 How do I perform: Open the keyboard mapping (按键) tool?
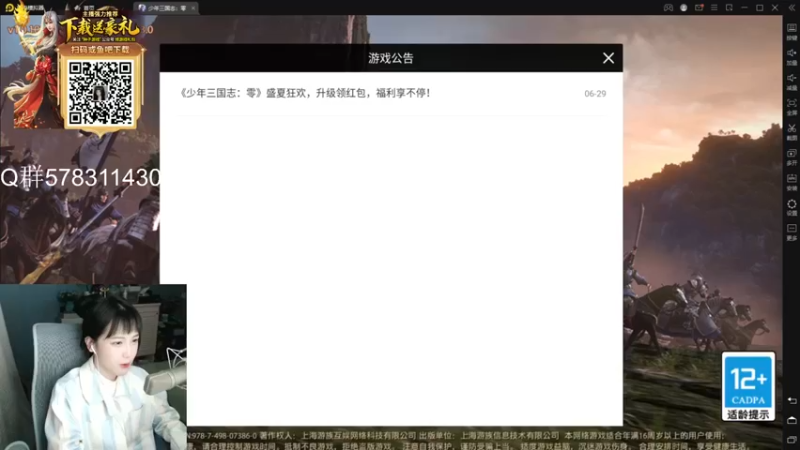coord(791,32)
